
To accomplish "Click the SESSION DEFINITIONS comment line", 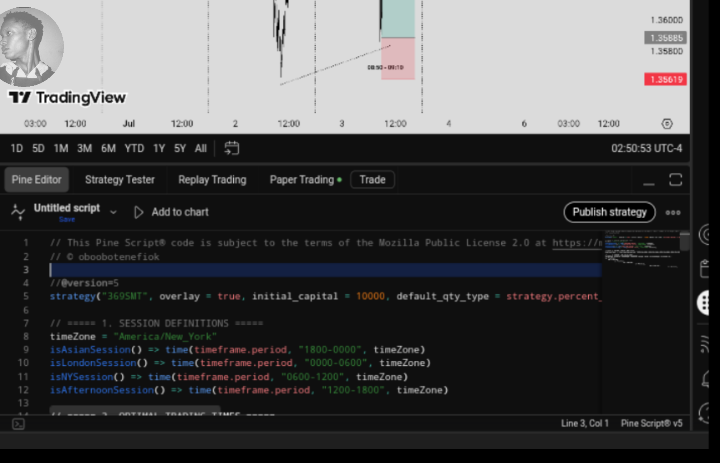I will 157,323.
